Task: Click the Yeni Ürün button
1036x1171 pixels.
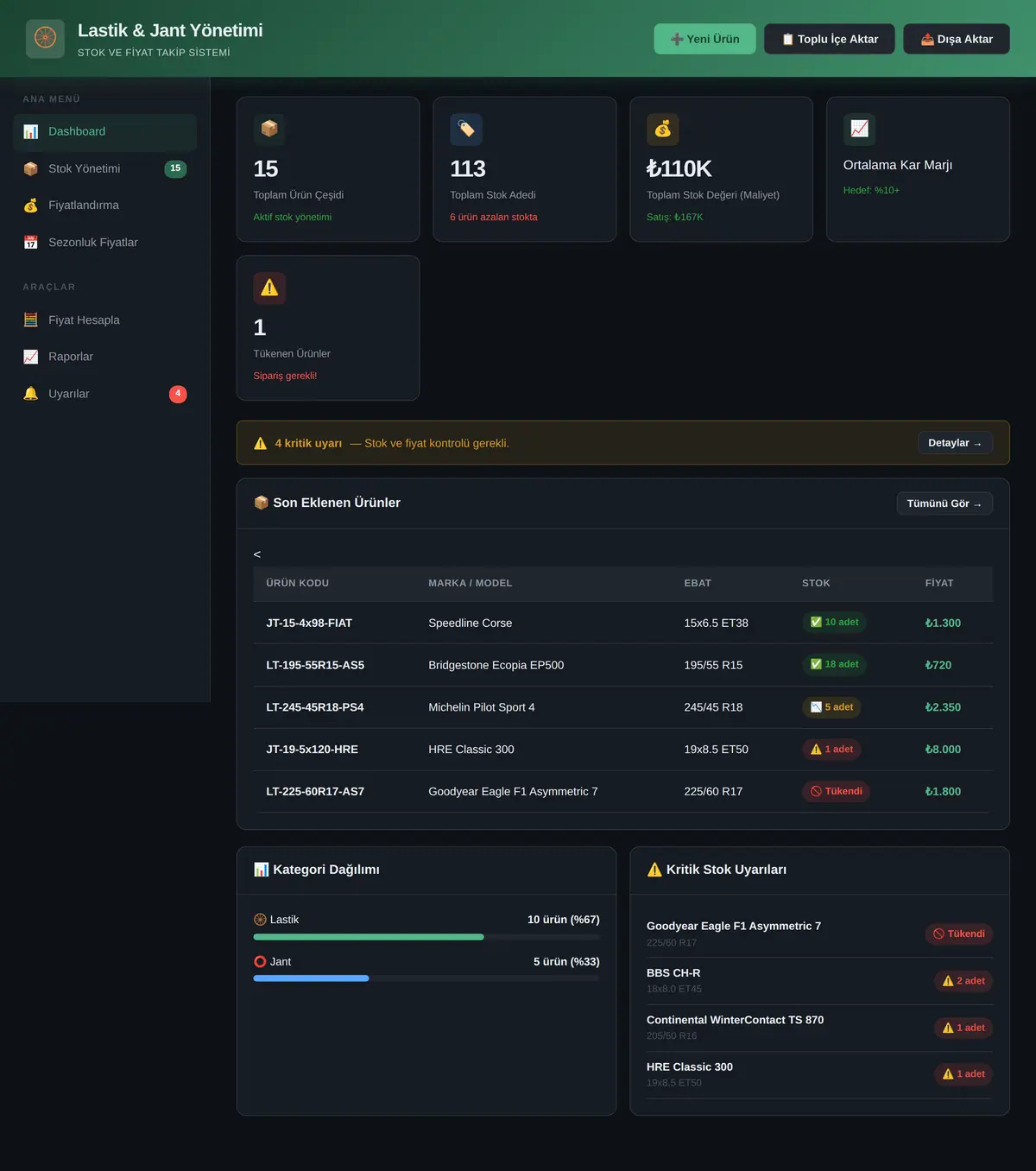Action: (704, 39)
